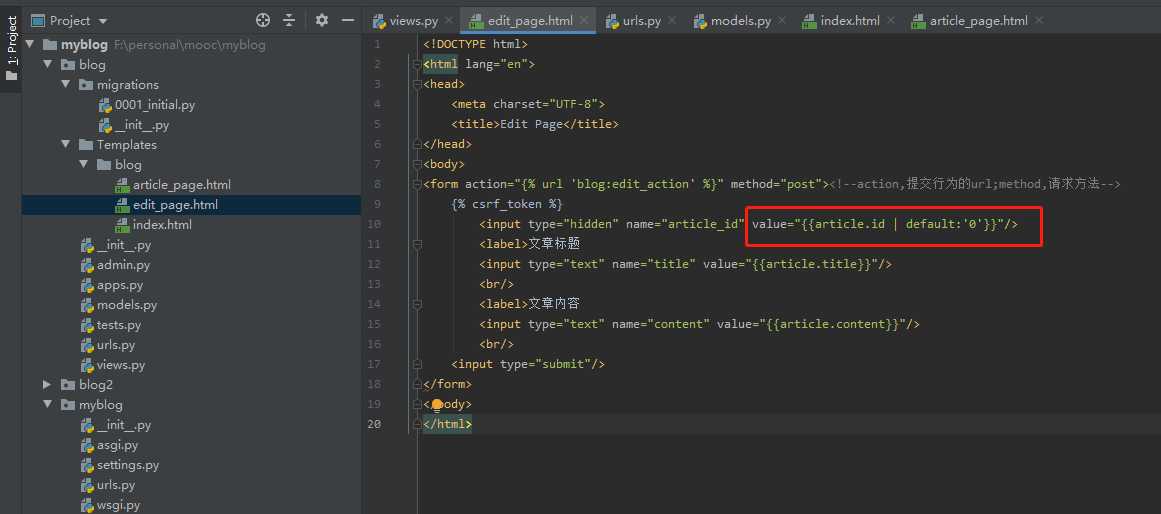This screenshot has width=1161, height=514.
Task: Collapse the blog folder arrow
Action: [47, 64]
